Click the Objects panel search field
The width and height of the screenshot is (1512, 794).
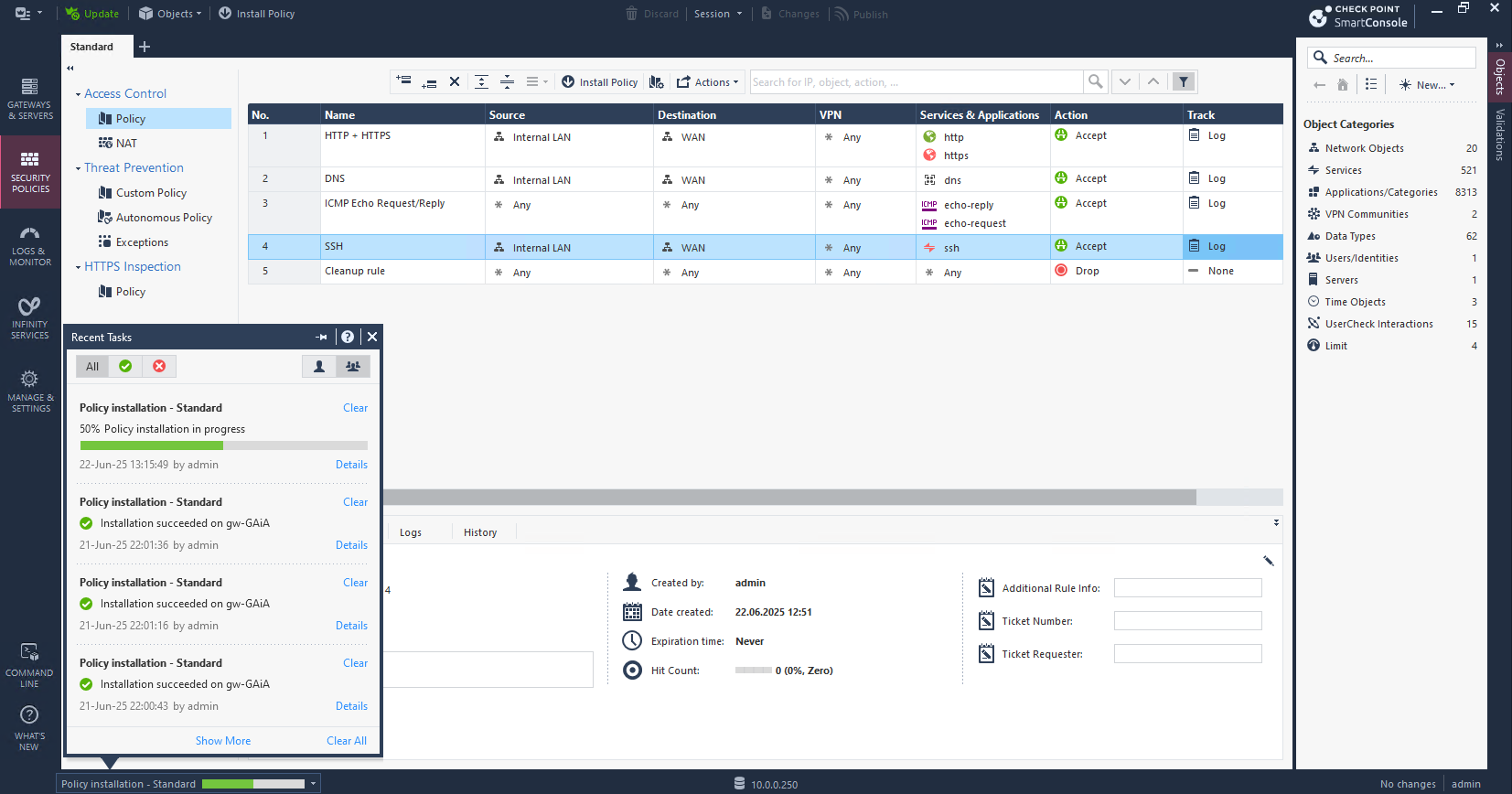tap(1391, 58)
